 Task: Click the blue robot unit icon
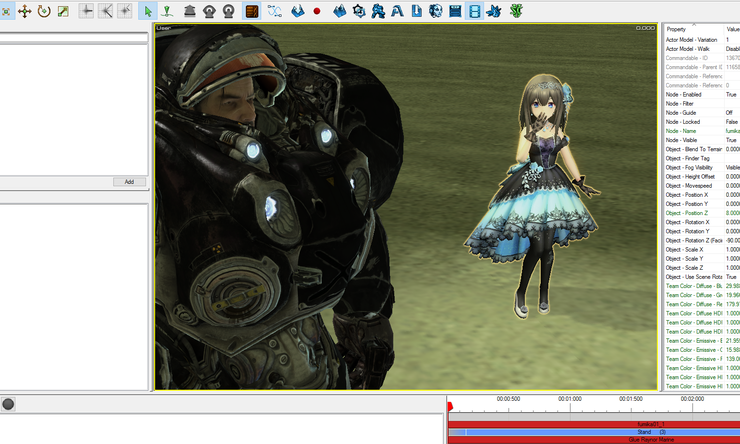(378, 11)
